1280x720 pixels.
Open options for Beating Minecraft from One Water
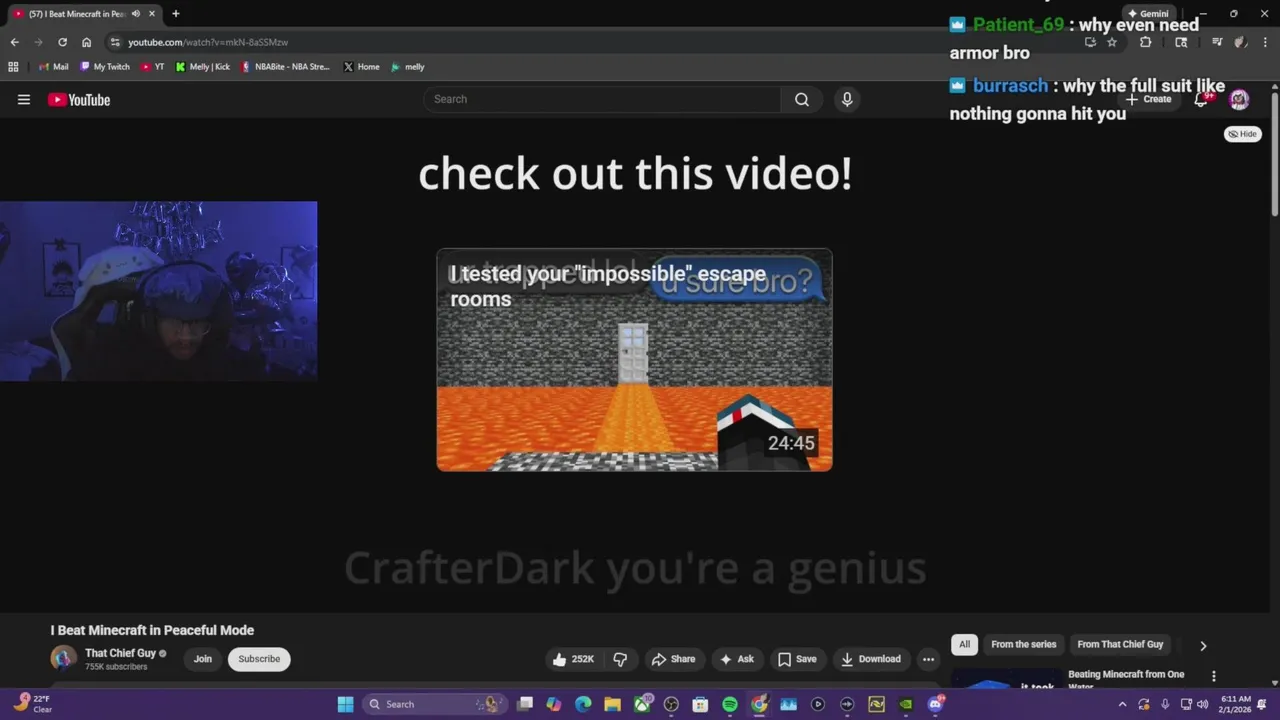pyautogui.click(x=1214, y=677)
